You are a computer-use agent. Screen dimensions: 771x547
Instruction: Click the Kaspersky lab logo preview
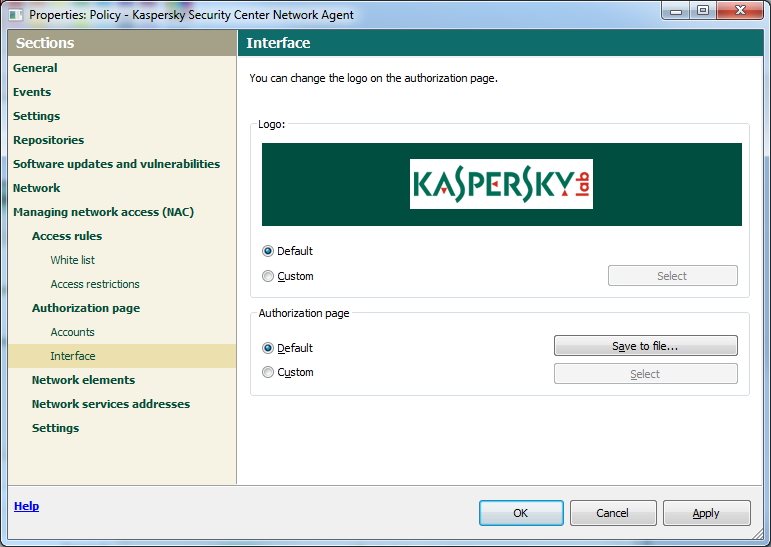[x=502, y=184]
